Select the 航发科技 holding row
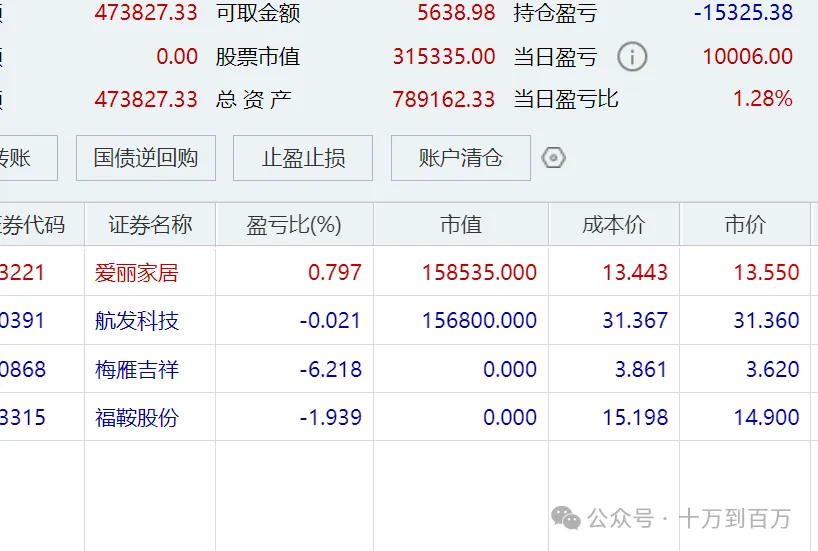Viewport: 818px width, 551px height. click(x=137, y=321)
